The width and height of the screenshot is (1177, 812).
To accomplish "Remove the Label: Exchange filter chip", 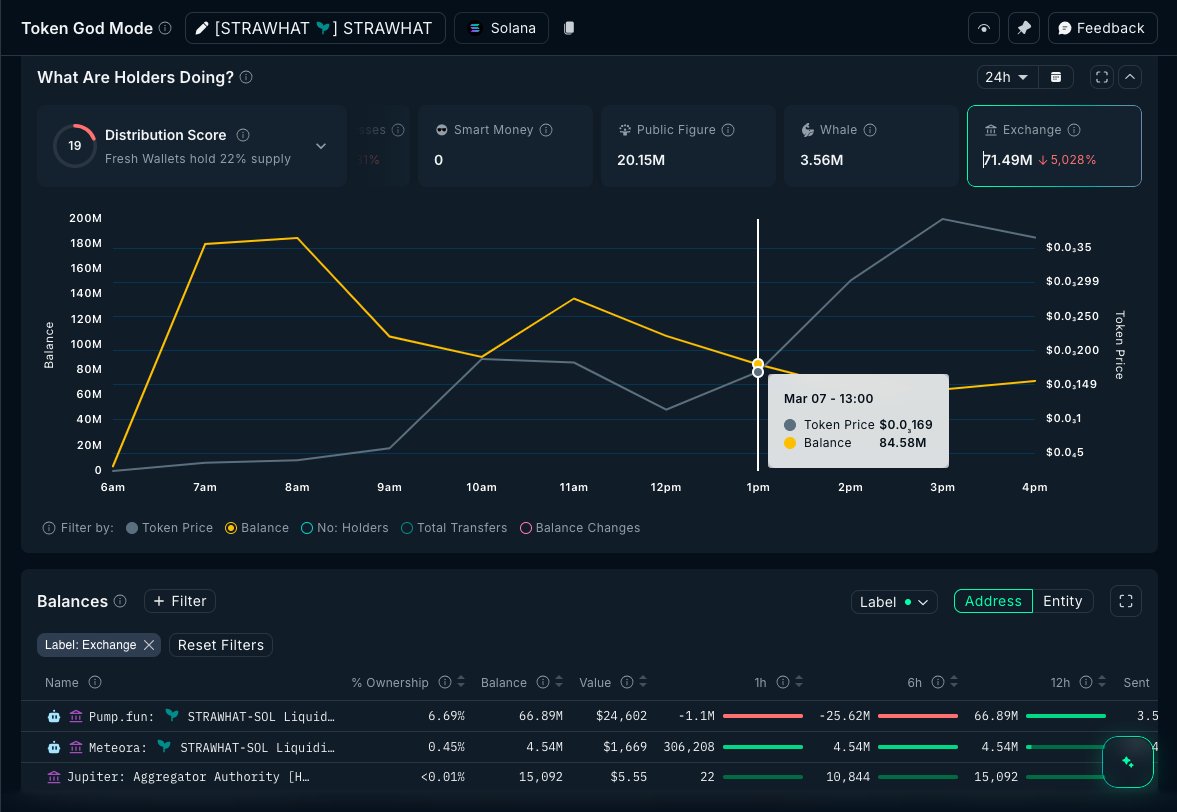I will point(148,645).
